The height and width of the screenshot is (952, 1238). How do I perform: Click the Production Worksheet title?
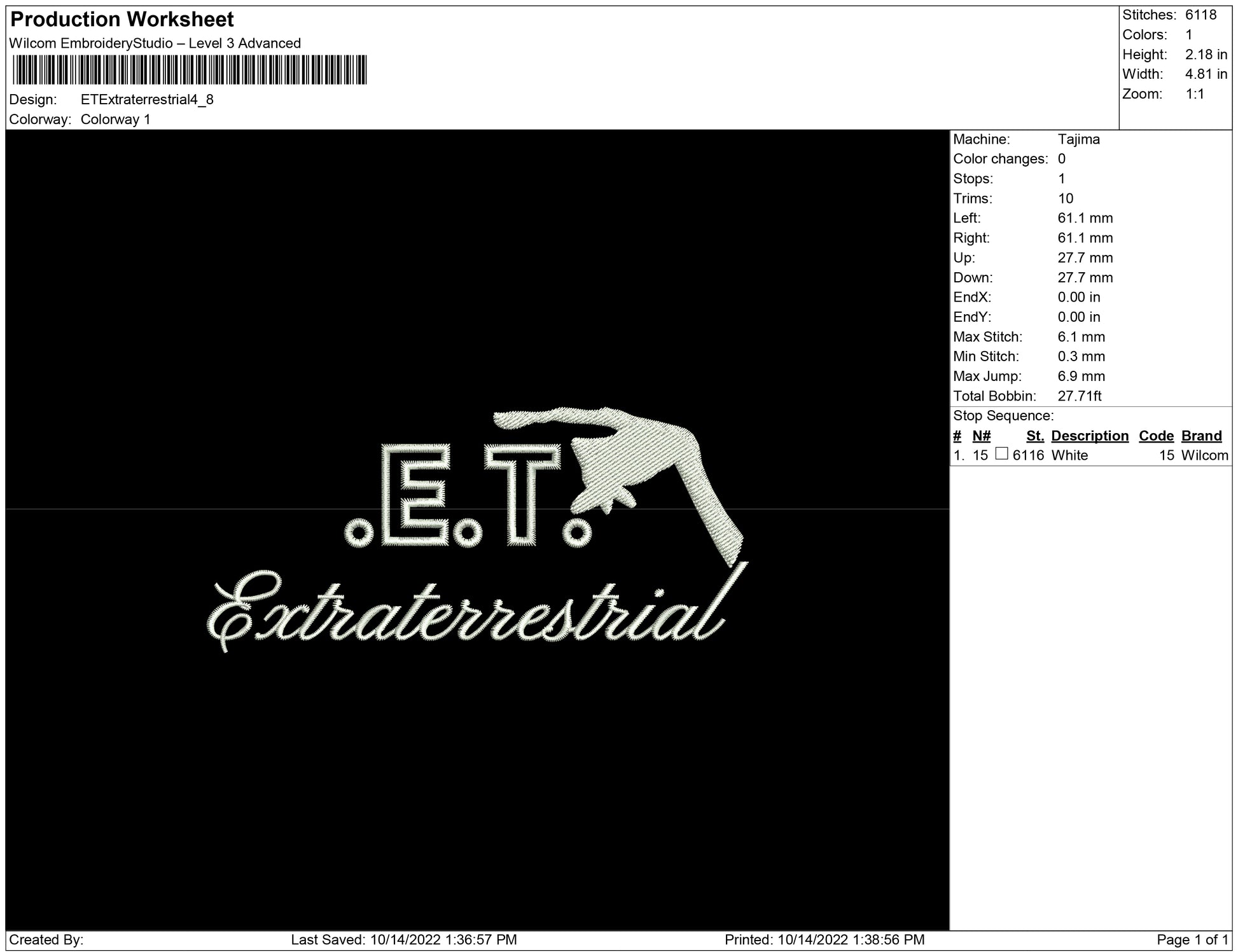point(122,20)
